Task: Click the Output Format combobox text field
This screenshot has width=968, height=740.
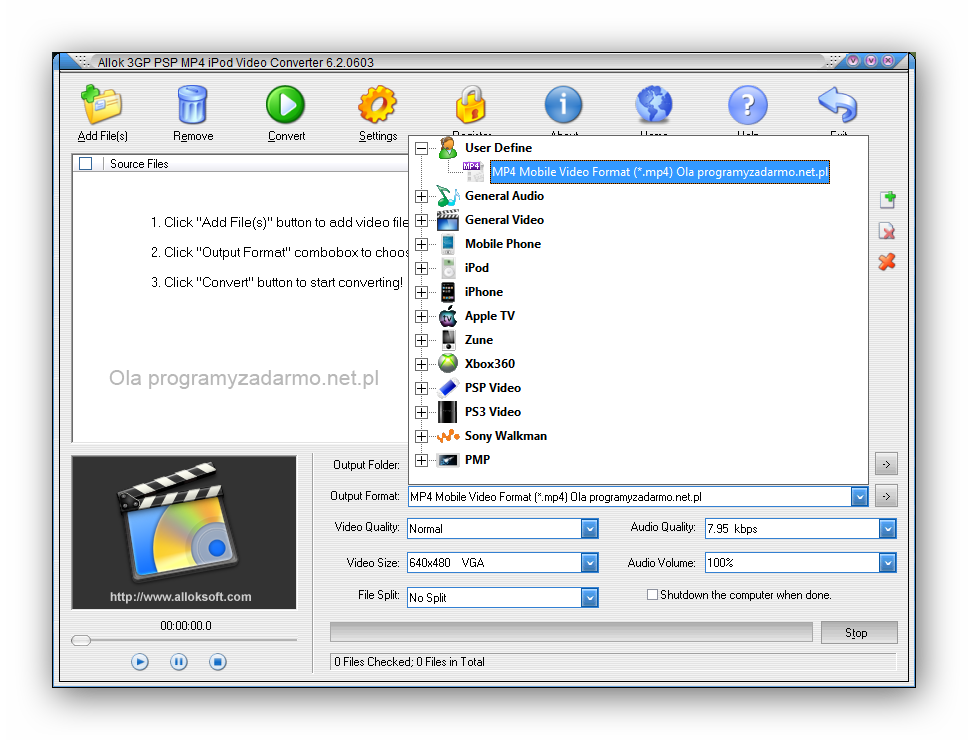Action: 630,497
